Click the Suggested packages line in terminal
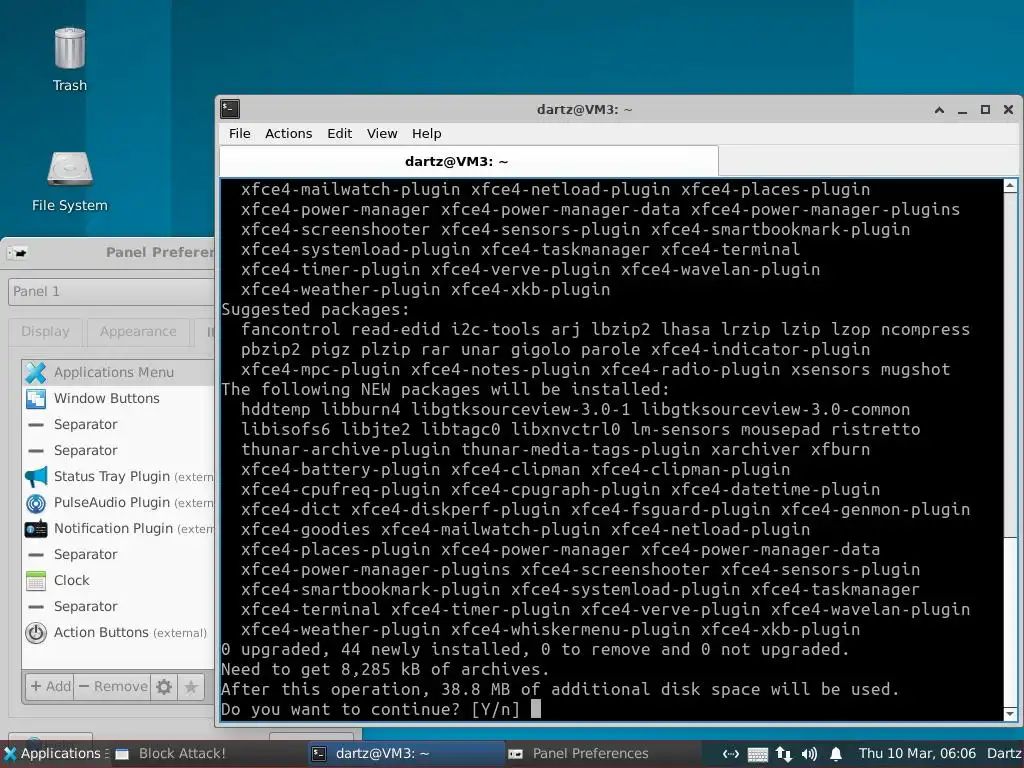This screenshot has width=1024, height=768. (315, 310)
